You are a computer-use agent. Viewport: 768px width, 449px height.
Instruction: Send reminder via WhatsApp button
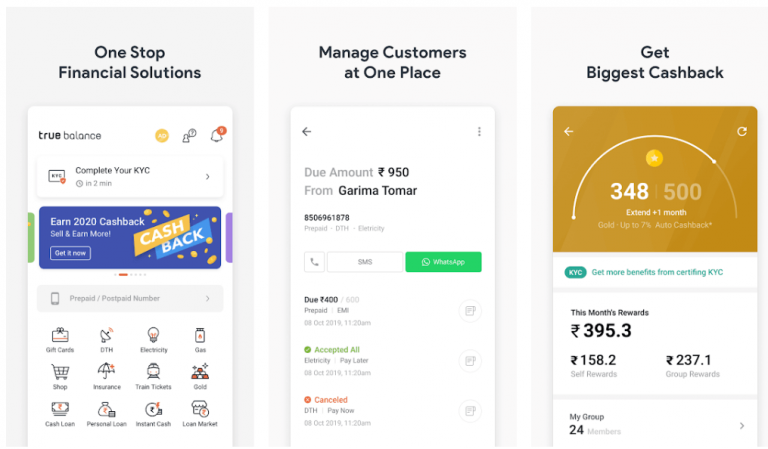443,262
